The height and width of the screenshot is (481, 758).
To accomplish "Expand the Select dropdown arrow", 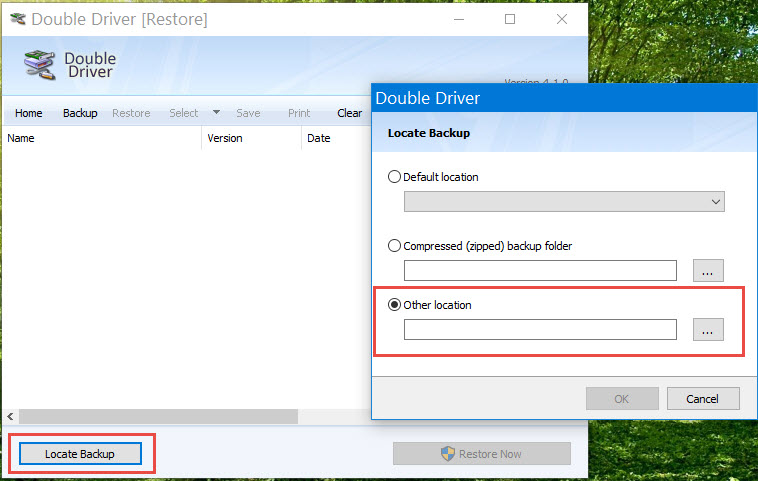I will click(x=217, y=112).
